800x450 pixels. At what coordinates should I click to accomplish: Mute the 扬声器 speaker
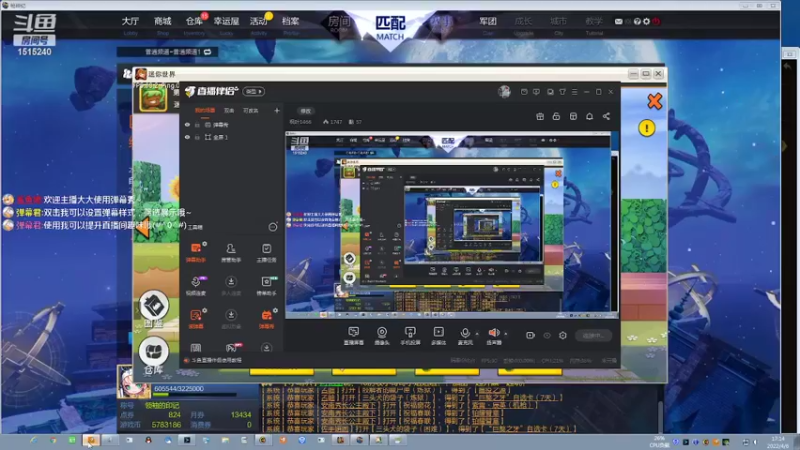coord(493,336)
